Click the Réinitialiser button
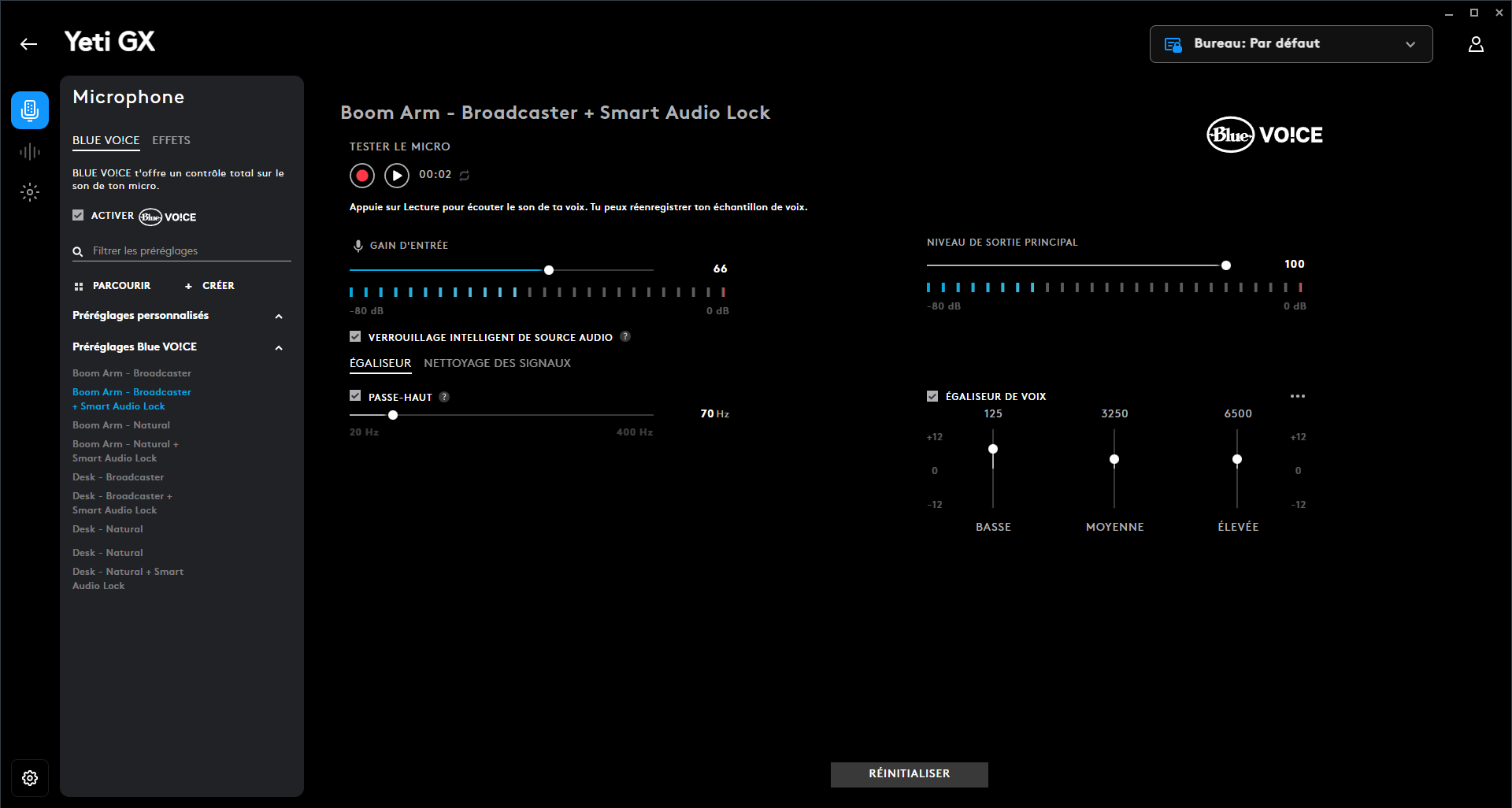1512x808 pixels. click(x=910, y=774)
